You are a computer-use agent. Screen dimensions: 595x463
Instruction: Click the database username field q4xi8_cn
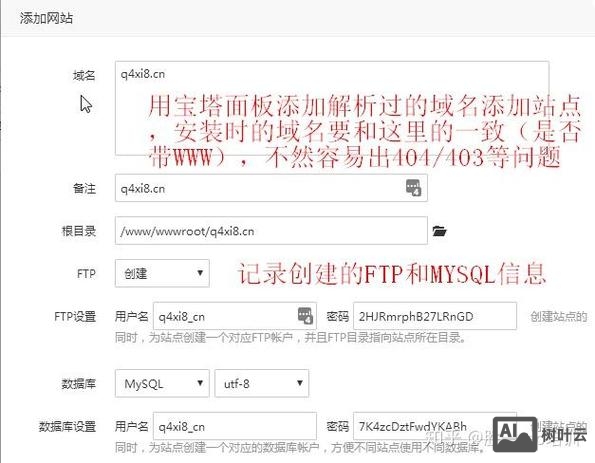point(235,426)
